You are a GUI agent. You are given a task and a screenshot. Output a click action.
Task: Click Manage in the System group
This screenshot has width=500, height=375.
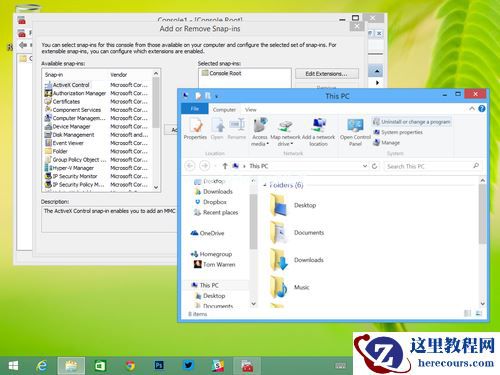387,143
